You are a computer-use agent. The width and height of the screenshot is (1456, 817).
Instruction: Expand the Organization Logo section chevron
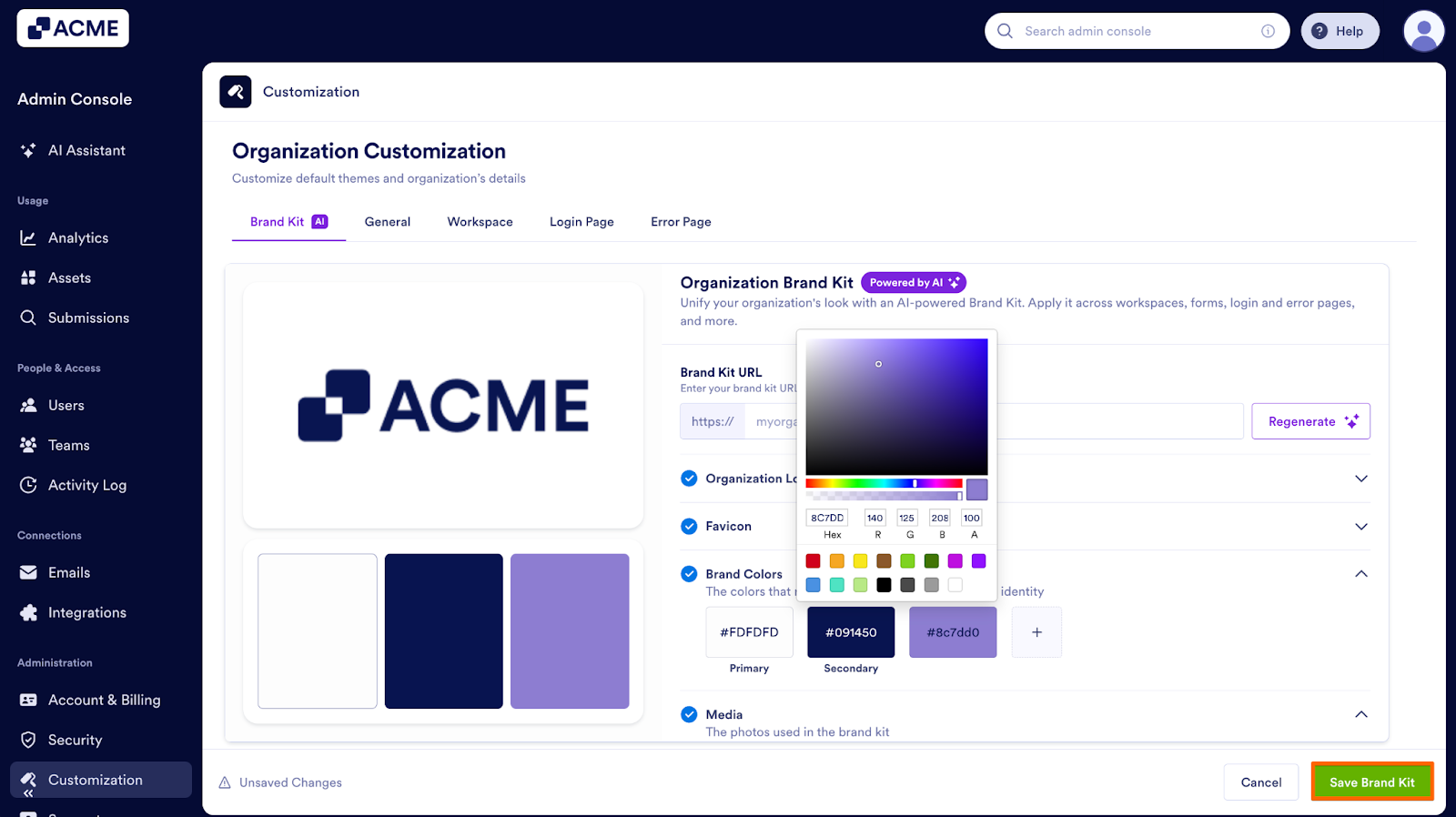pos(1361,479)
